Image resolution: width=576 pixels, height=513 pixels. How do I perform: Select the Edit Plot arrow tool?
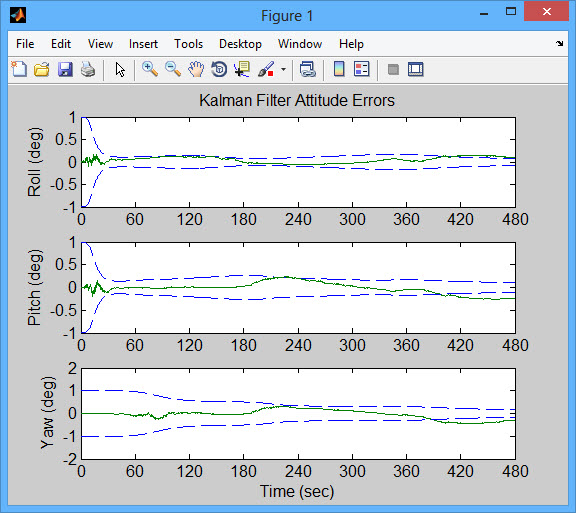pos(120,69)
